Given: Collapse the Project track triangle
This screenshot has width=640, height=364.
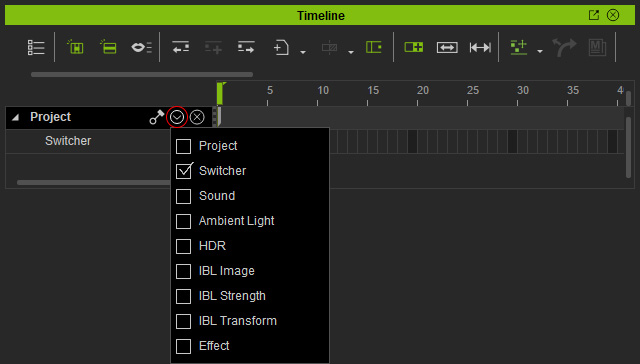Looking at the screenshot, I should tap(16, 118).
